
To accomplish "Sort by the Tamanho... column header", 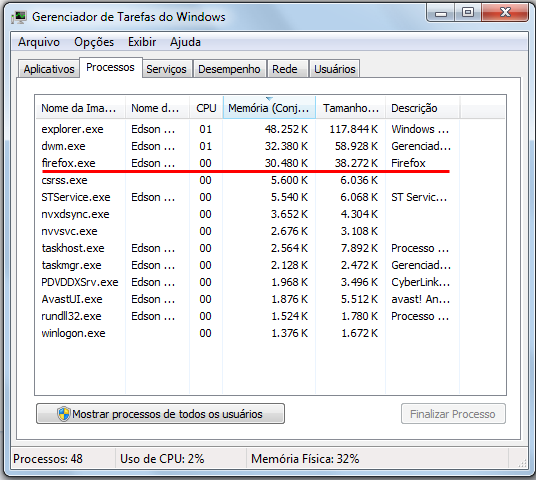I will 351,108.
